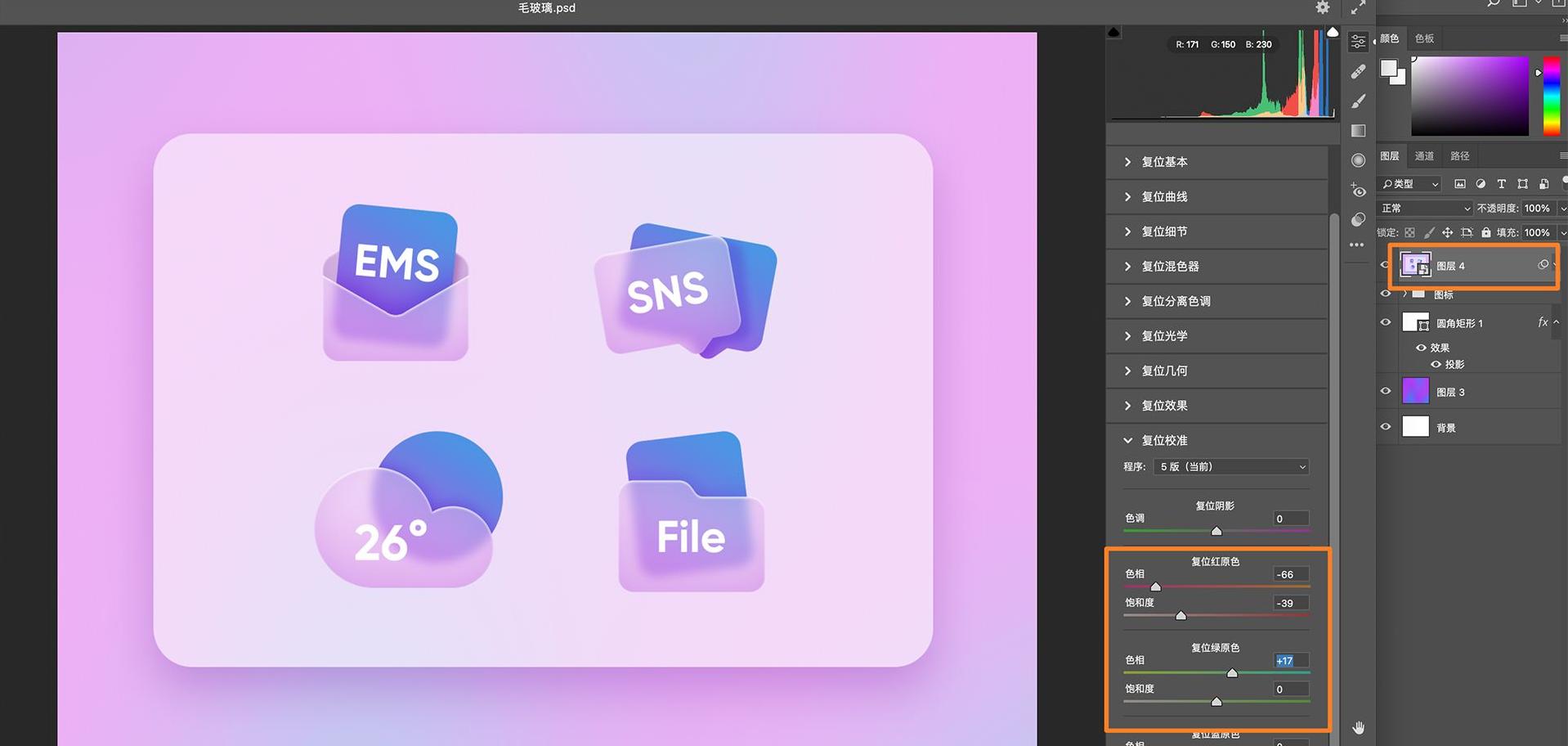Click the 复位红原色 label
The image size is (1568, 746).
click(1215, 561)
